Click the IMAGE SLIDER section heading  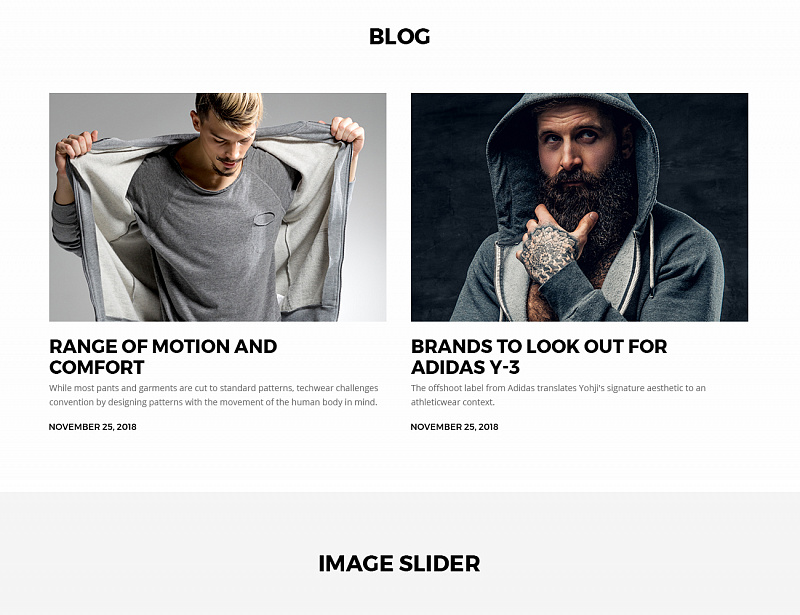(399, 563)
